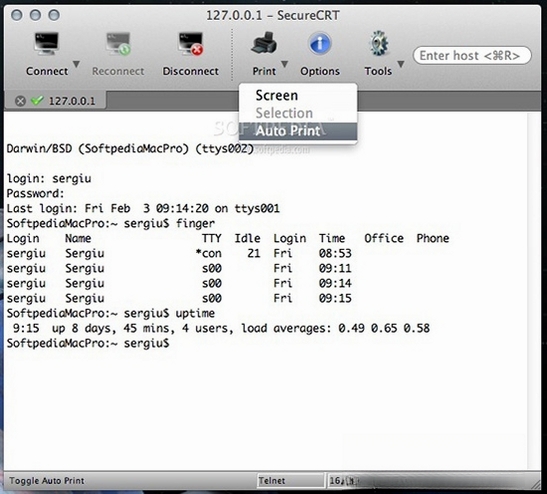Viewport: 547px width, 494px height.
Task: Click the Disconnect label
Action: pyautogui.click(x=190, y=71)
